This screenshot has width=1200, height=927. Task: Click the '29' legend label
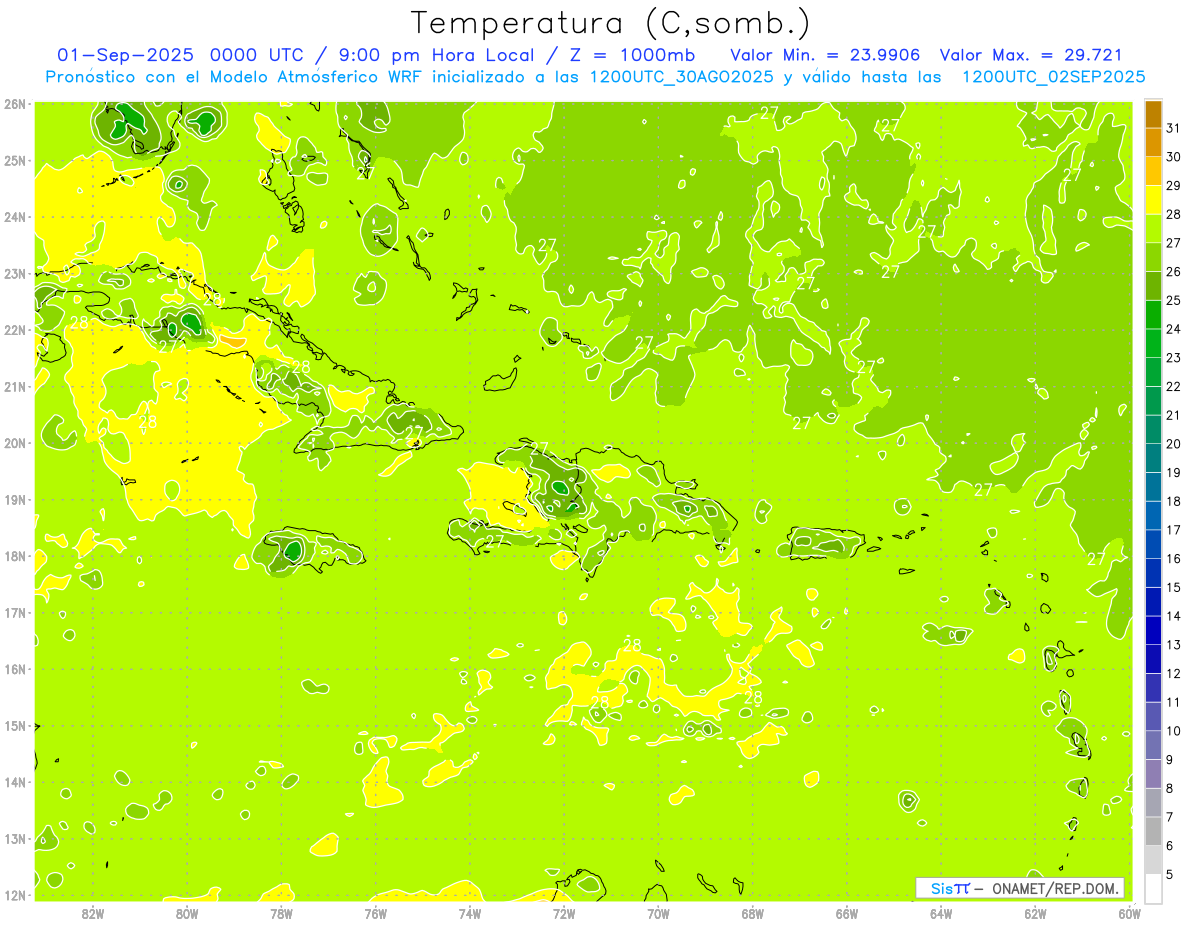[x=1173, y=186]
